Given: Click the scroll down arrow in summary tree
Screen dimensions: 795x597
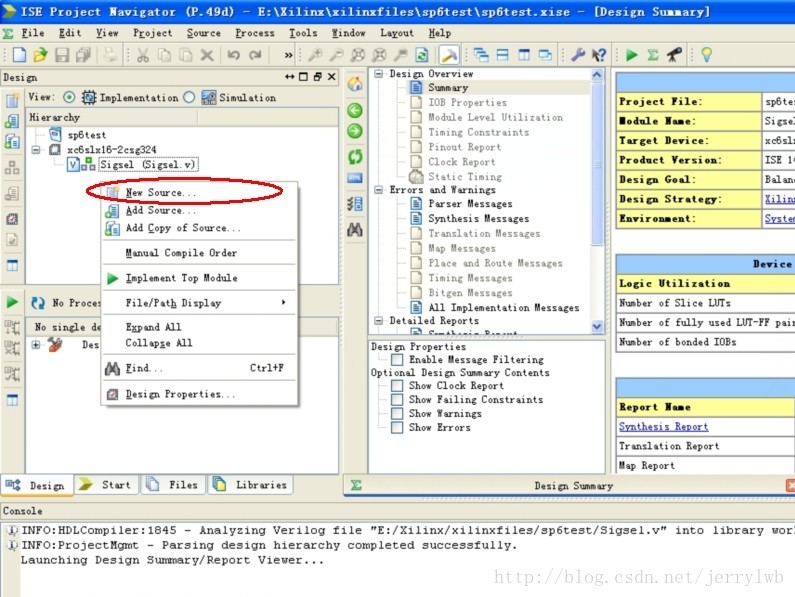Looking at the screenshot, I should coord(597,327).
